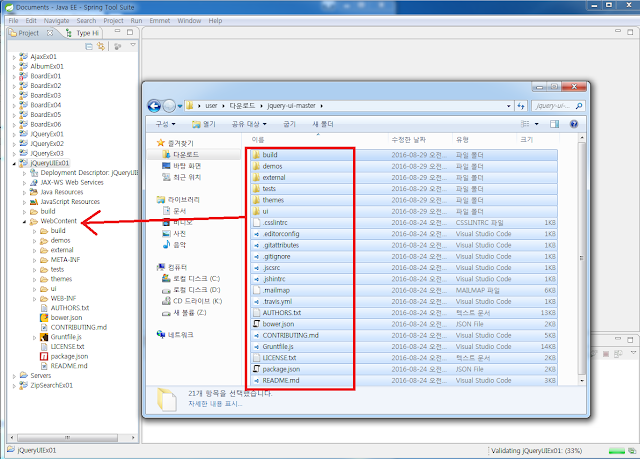Toggle Link with Editor icon in Project panel
Screen dimensions: 640x459
101,47
